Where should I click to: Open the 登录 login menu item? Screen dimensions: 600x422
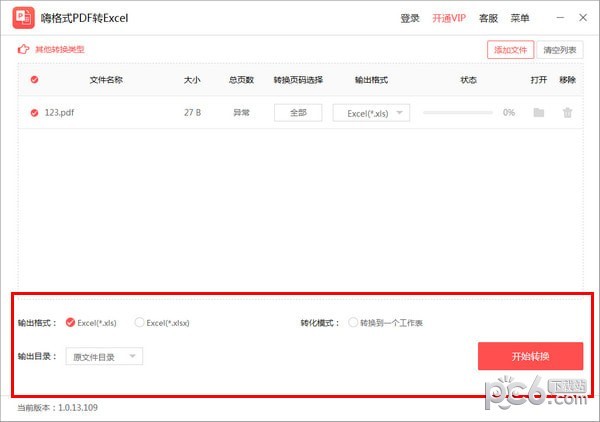click(x=410, y=18)
